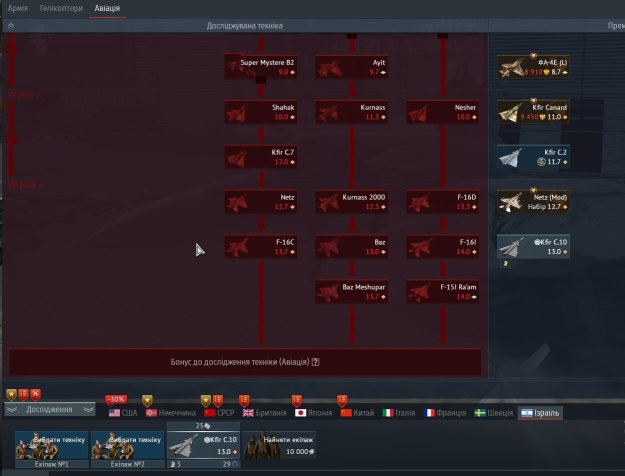Click the A-4E (L) premium aircraft
Screen dimensions: 625x476
534,67
